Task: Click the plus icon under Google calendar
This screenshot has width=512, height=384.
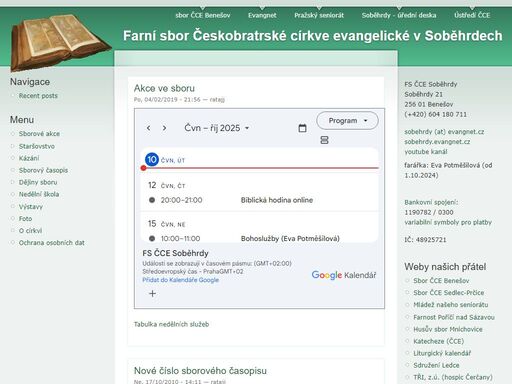Action: pyautogui.click(x=152, y=294)
